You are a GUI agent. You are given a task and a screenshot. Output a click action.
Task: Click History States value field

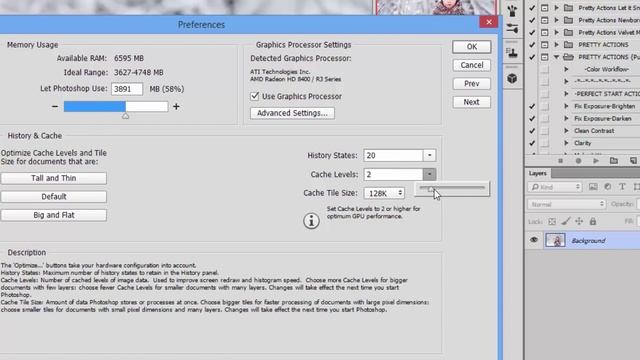point(393,155)
